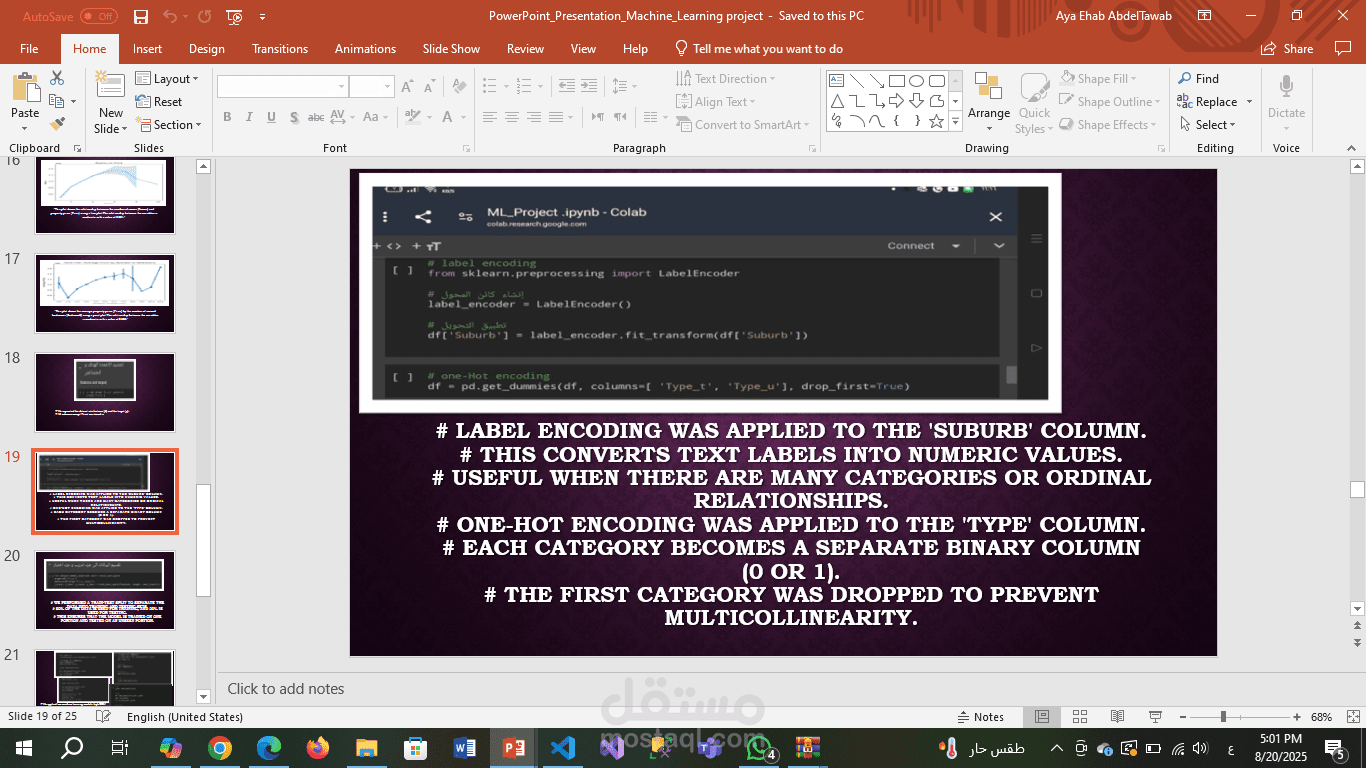Switch to the Design tab
Image resolution: width=1366 pixels, height=768 pixels.
(x=207, y=48)
